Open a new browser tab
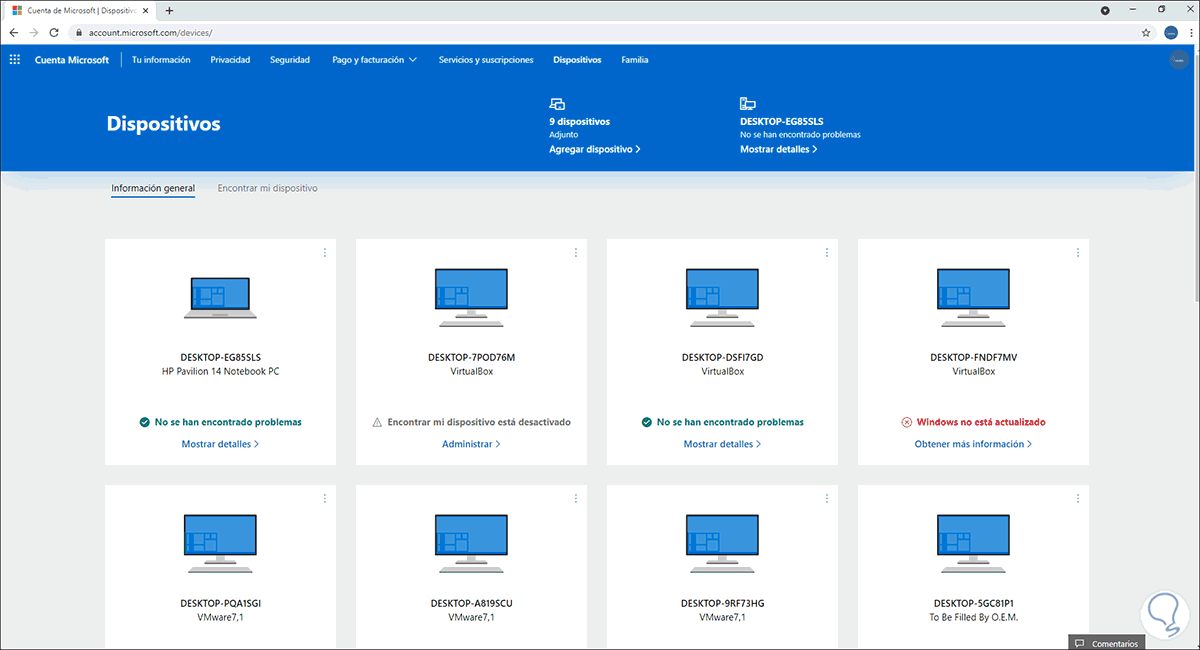The image size is (1200, 650). (x=169, y=10)
